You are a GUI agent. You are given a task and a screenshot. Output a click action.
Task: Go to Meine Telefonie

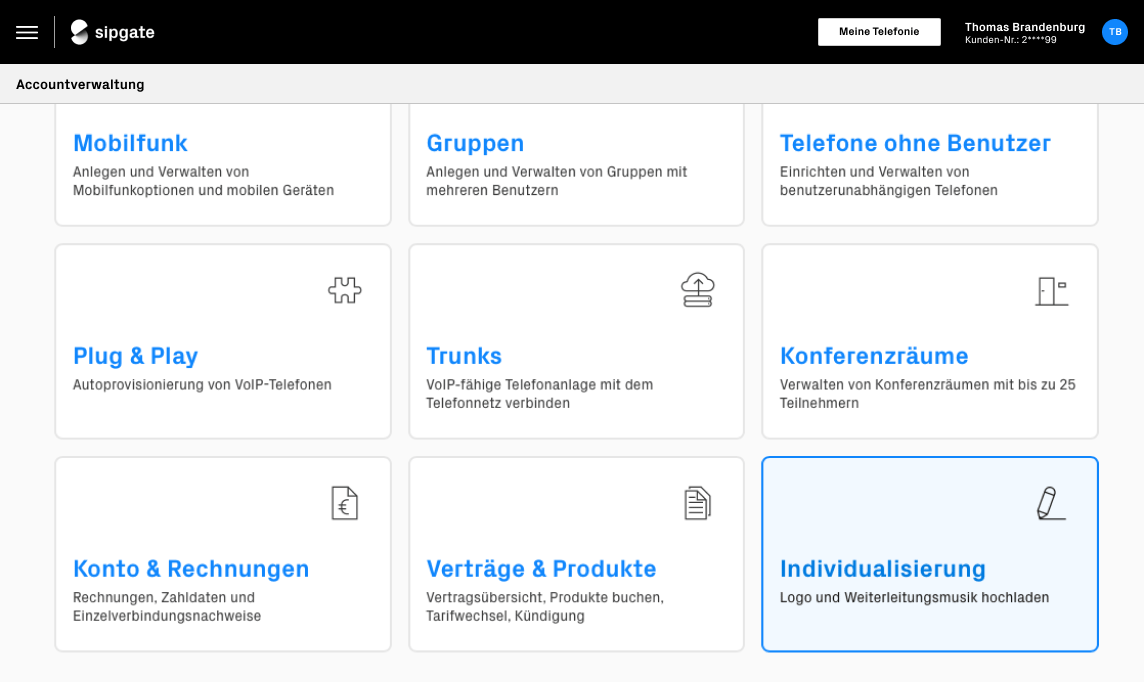tap(879, 32)
